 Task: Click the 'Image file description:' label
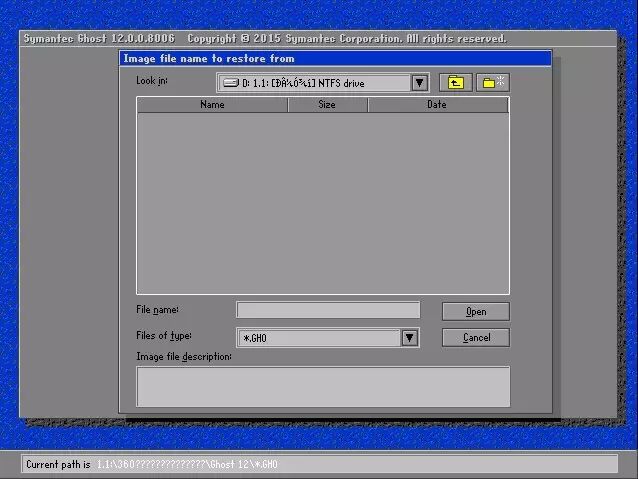(184, 357)
